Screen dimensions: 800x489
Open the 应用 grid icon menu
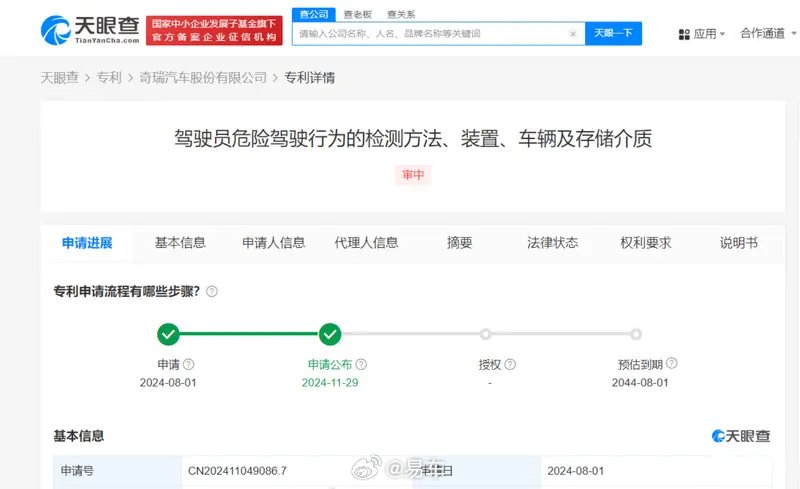tap(684, 34)
